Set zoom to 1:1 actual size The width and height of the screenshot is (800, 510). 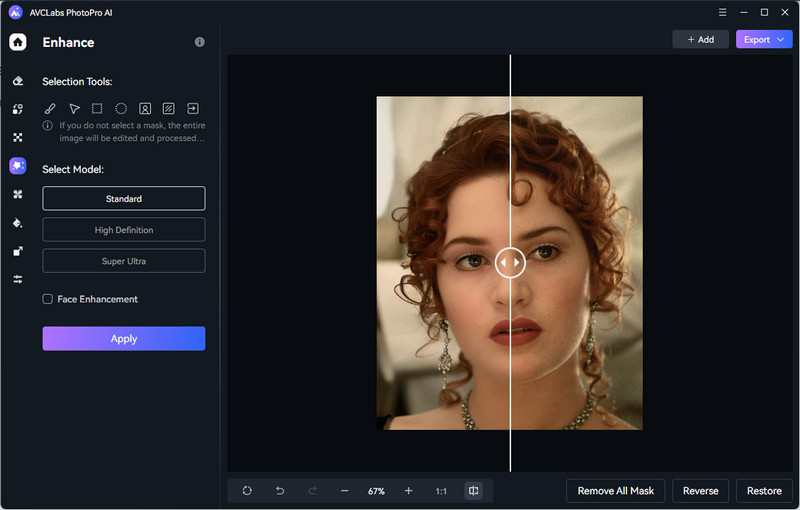point(441,491)
